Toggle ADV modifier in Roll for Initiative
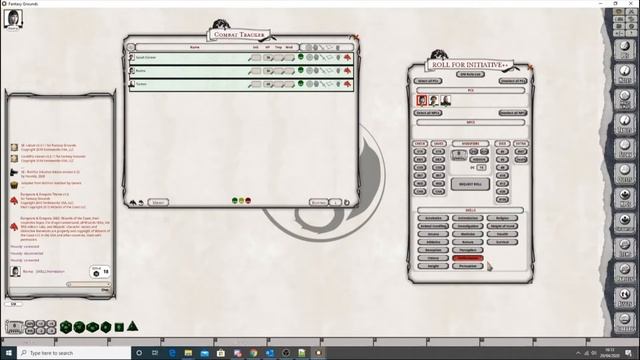 [473, 151]
